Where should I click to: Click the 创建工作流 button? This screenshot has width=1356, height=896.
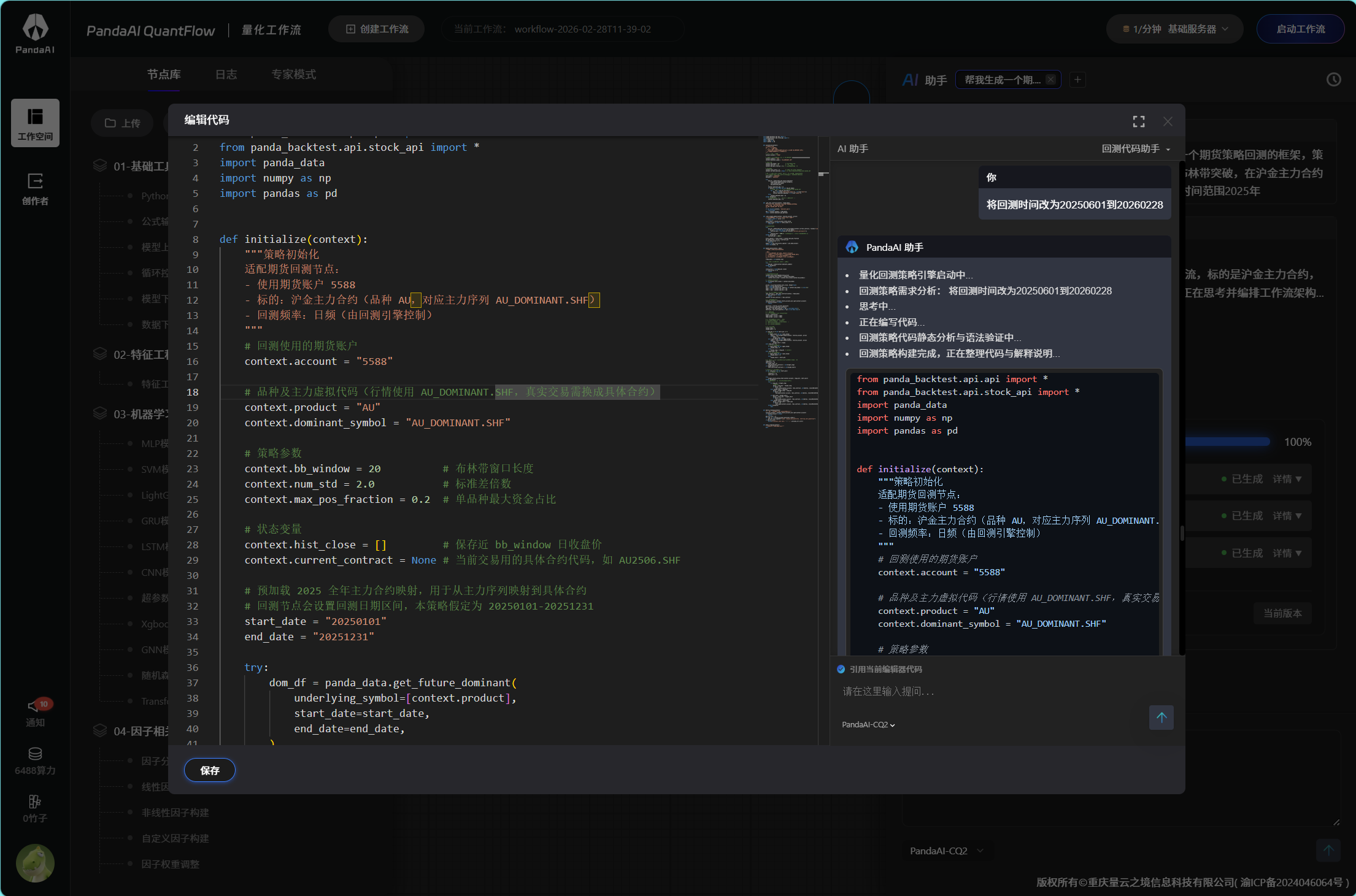377,29
